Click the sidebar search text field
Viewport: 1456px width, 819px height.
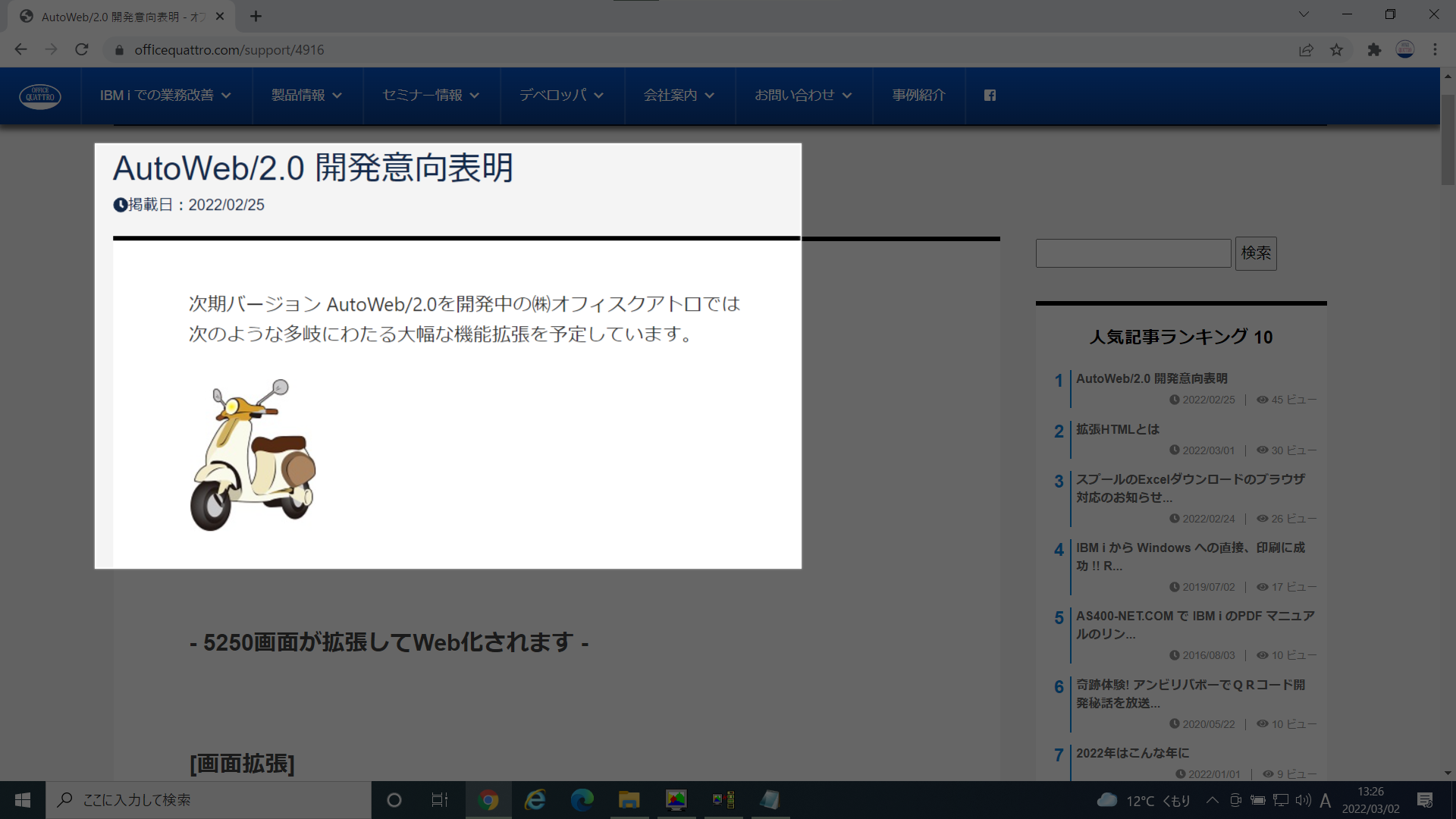pyautogui.click(x=1133, y=253)
